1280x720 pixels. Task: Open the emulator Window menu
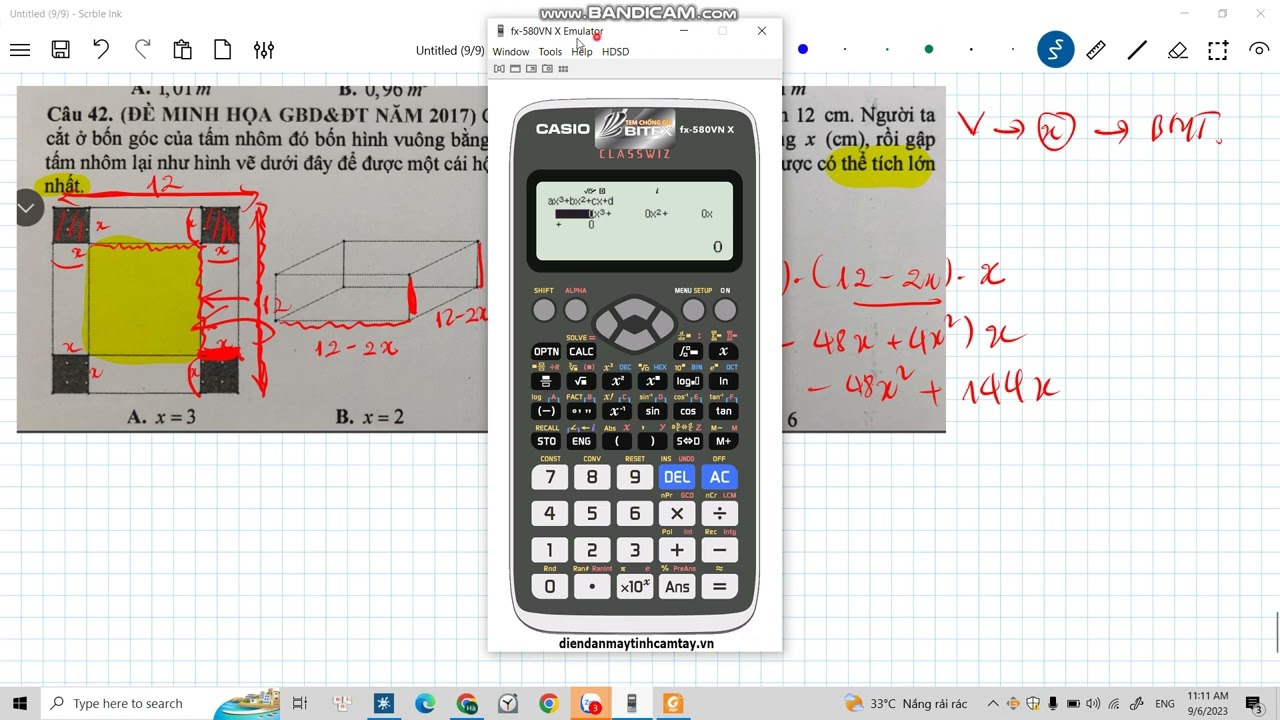(511, 52)
